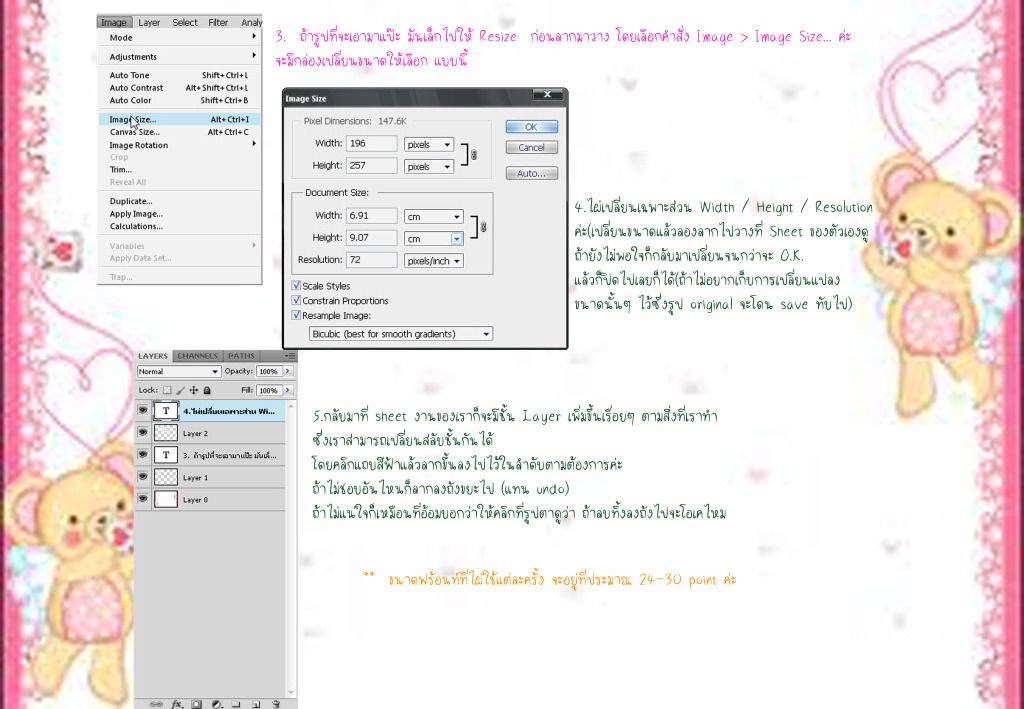The image size is (1024, 709).
Task: Click the pixel Width field 196
Action: pyautogui.click(x=372, y=144)
